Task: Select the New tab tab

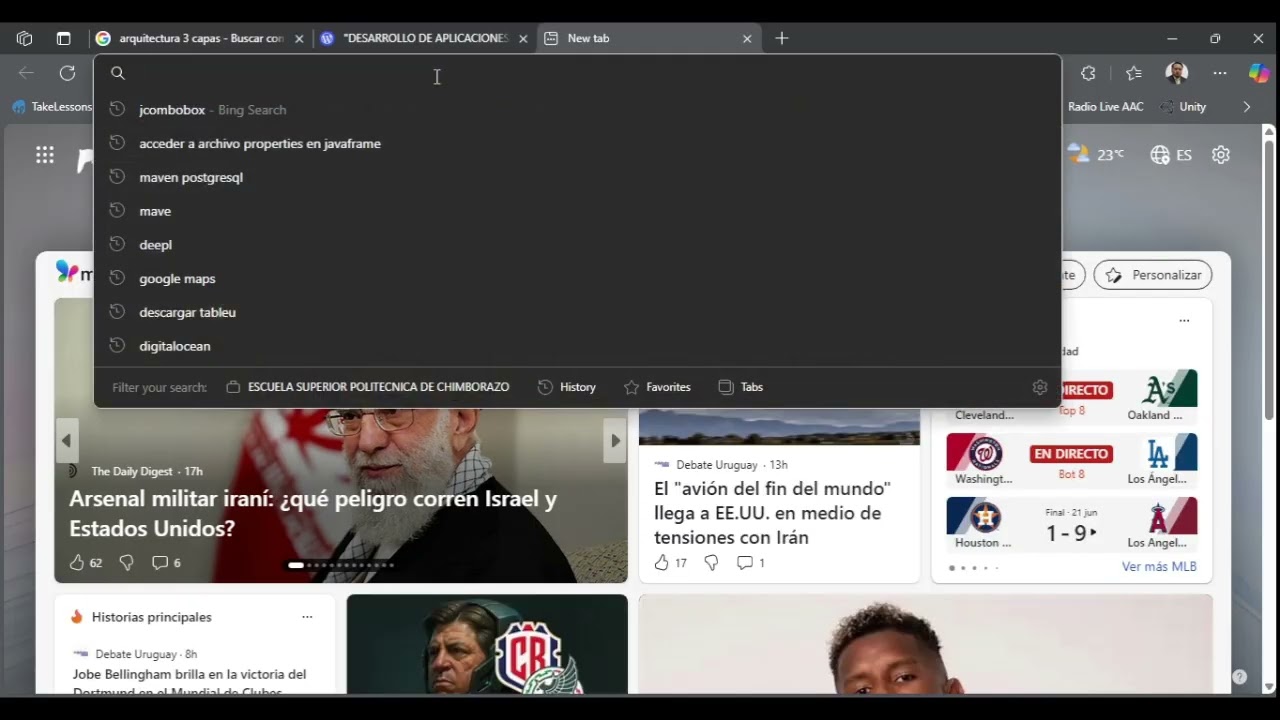Action: click(648, 38)
